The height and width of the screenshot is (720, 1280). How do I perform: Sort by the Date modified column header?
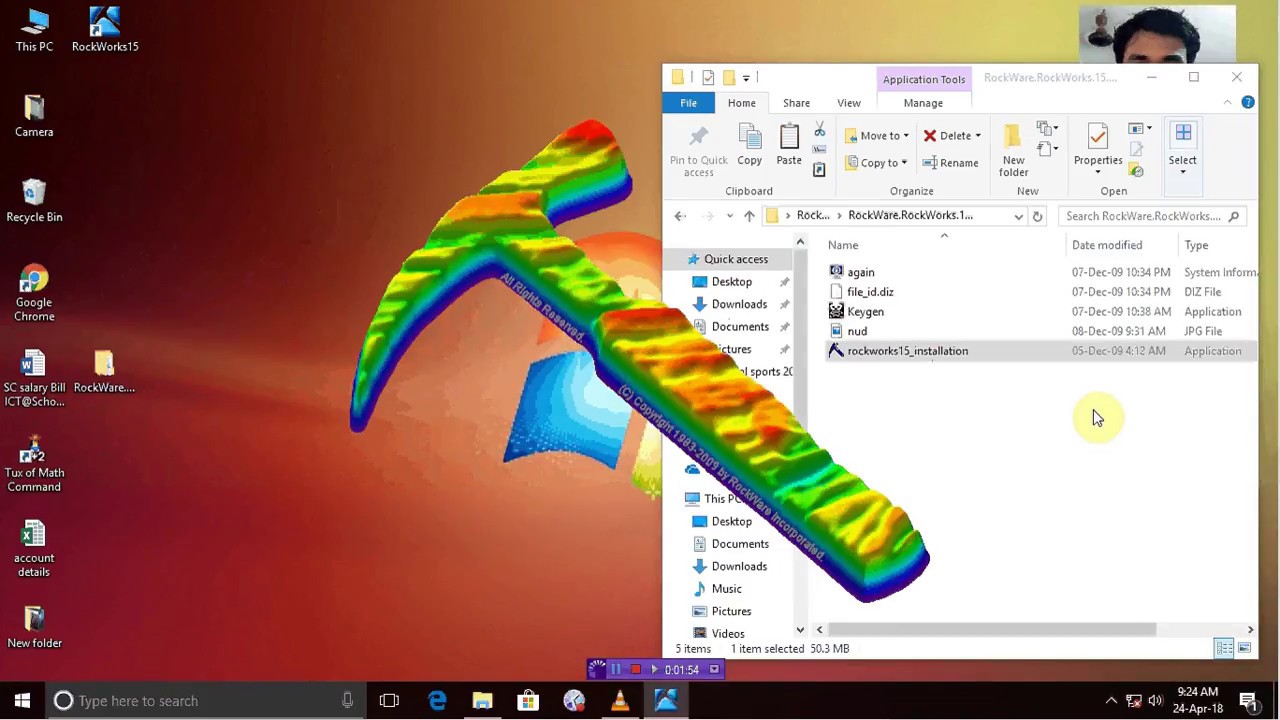pos(1107,245)
